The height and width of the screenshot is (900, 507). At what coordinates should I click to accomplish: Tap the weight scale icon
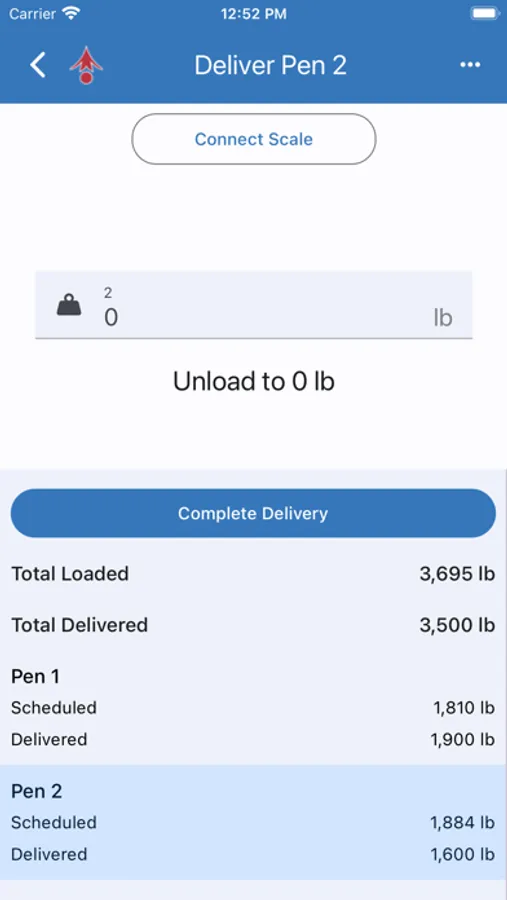point(69,305)
